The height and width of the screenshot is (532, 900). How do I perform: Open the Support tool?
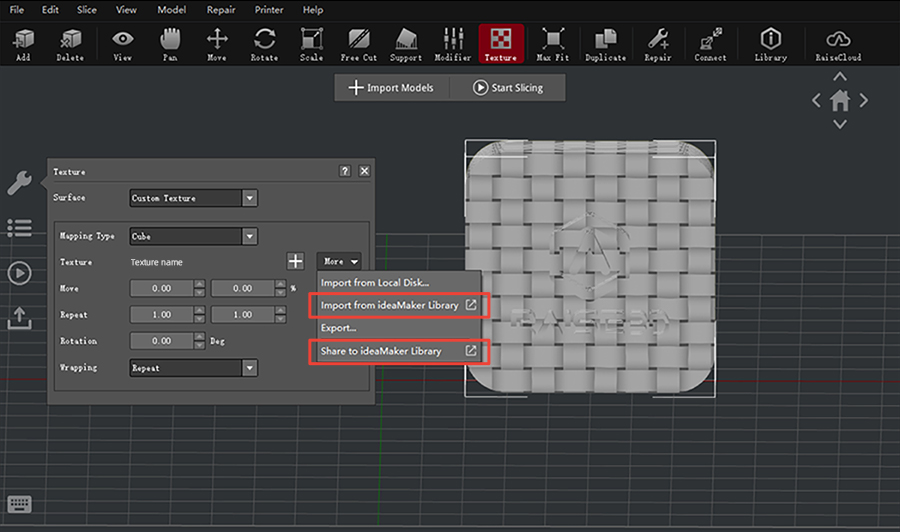coord(406,44)
